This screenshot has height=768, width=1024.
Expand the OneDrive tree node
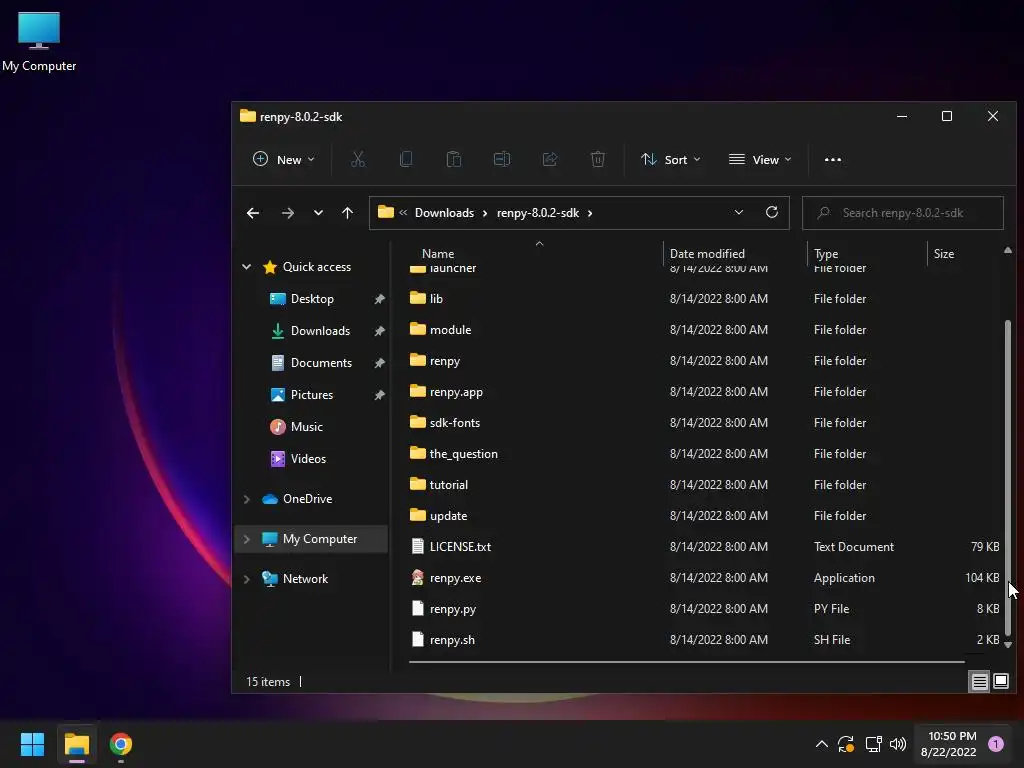[247, 499]
